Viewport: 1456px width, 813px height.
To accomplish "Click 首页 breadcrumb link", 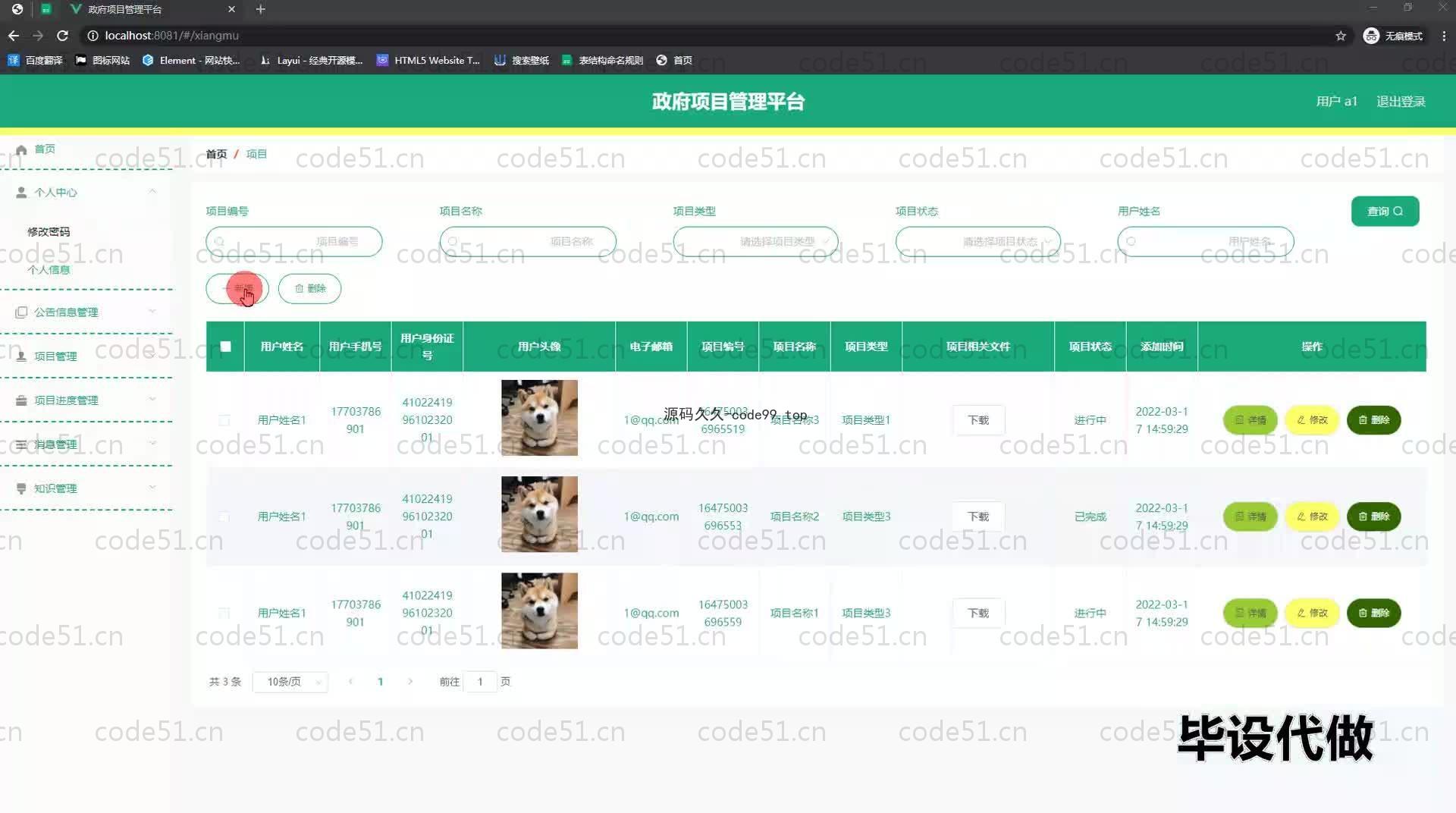I will pyautogui.click(x=216, y=154).
